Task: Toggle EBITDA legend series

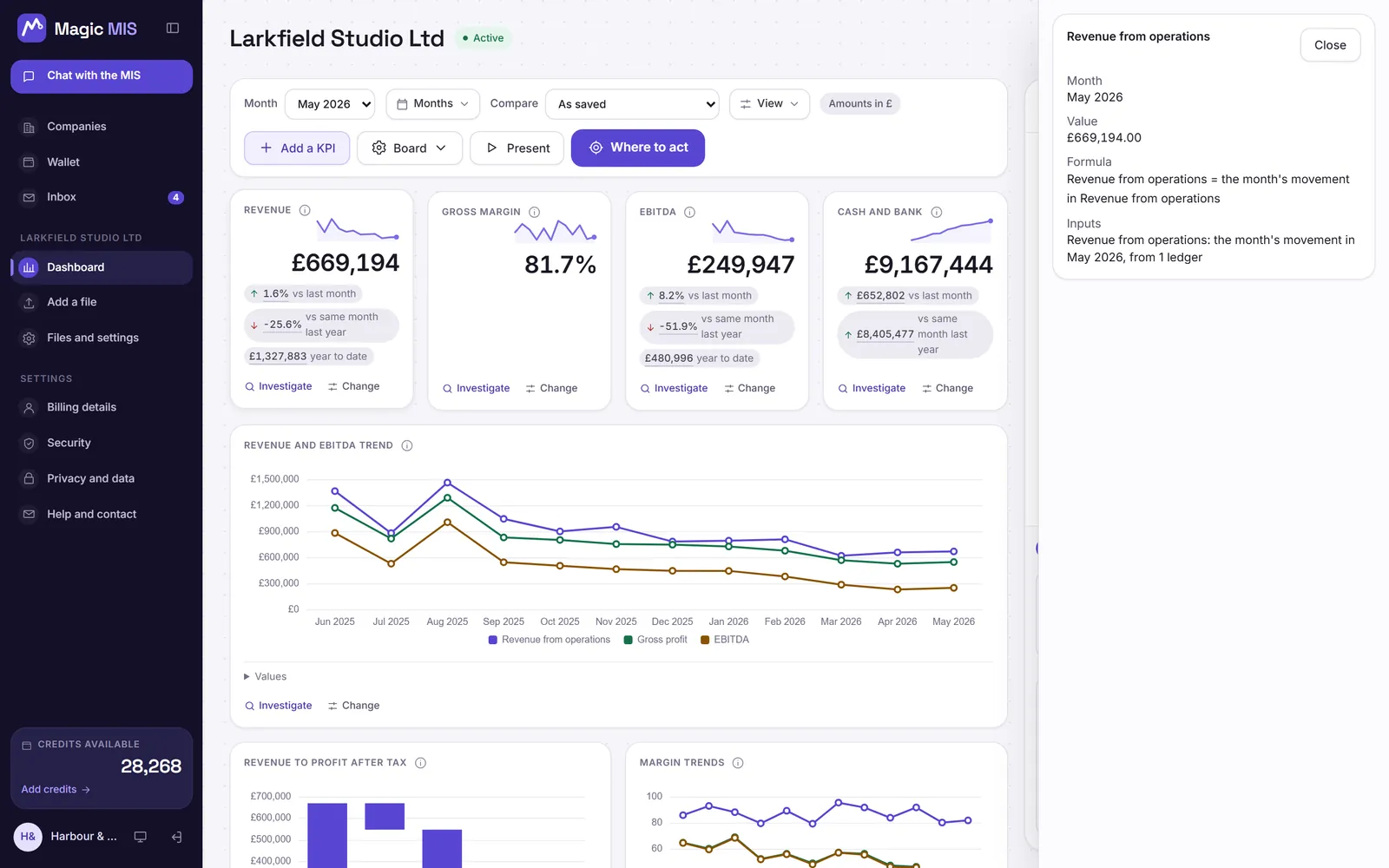Action: (725, 640)
